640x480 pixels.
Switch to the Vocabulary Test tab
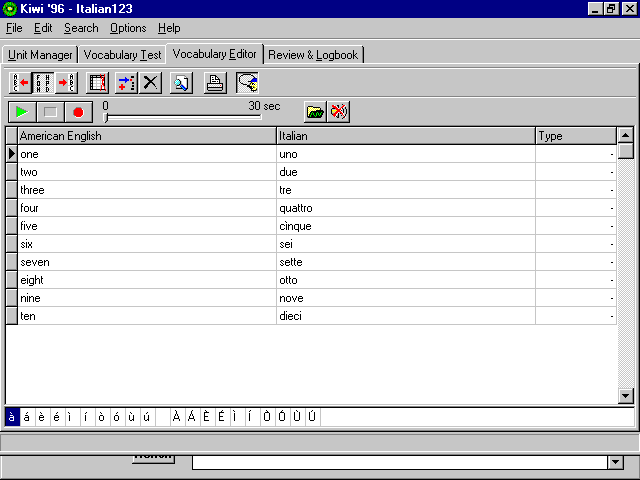pyautogui.click(x=122, y=55)
